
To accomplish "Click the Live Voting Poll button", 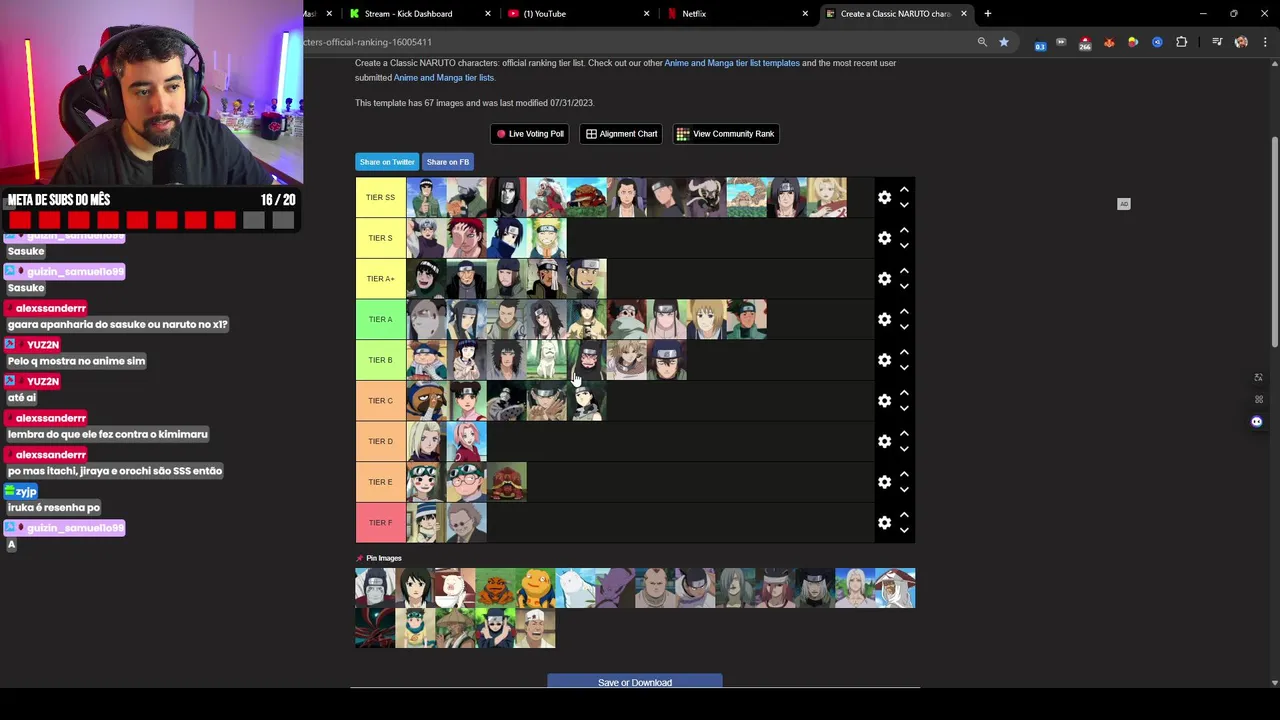I will [x=530, y=134].
